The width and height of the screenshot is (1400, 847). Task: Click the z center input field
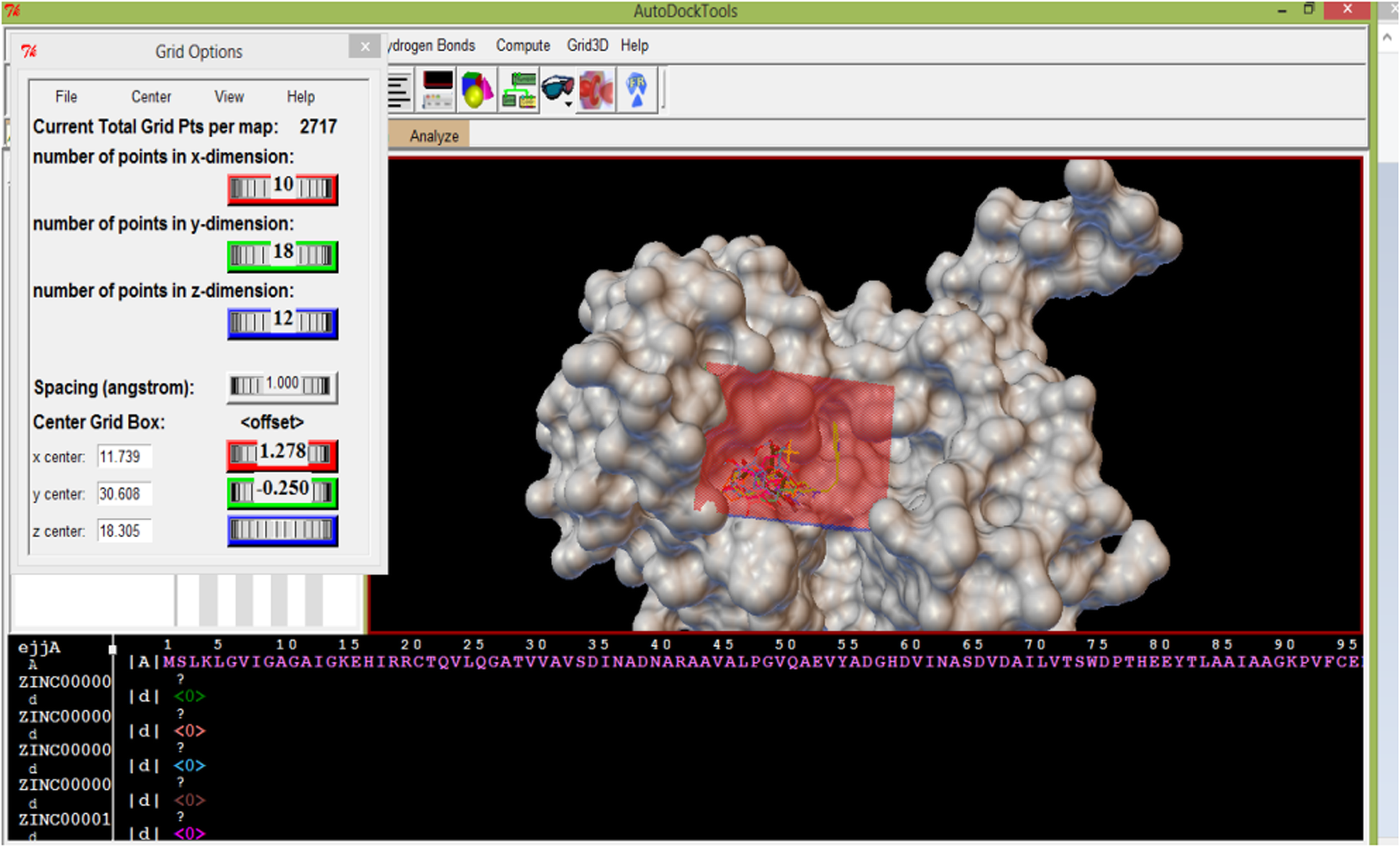click(124, 531)
